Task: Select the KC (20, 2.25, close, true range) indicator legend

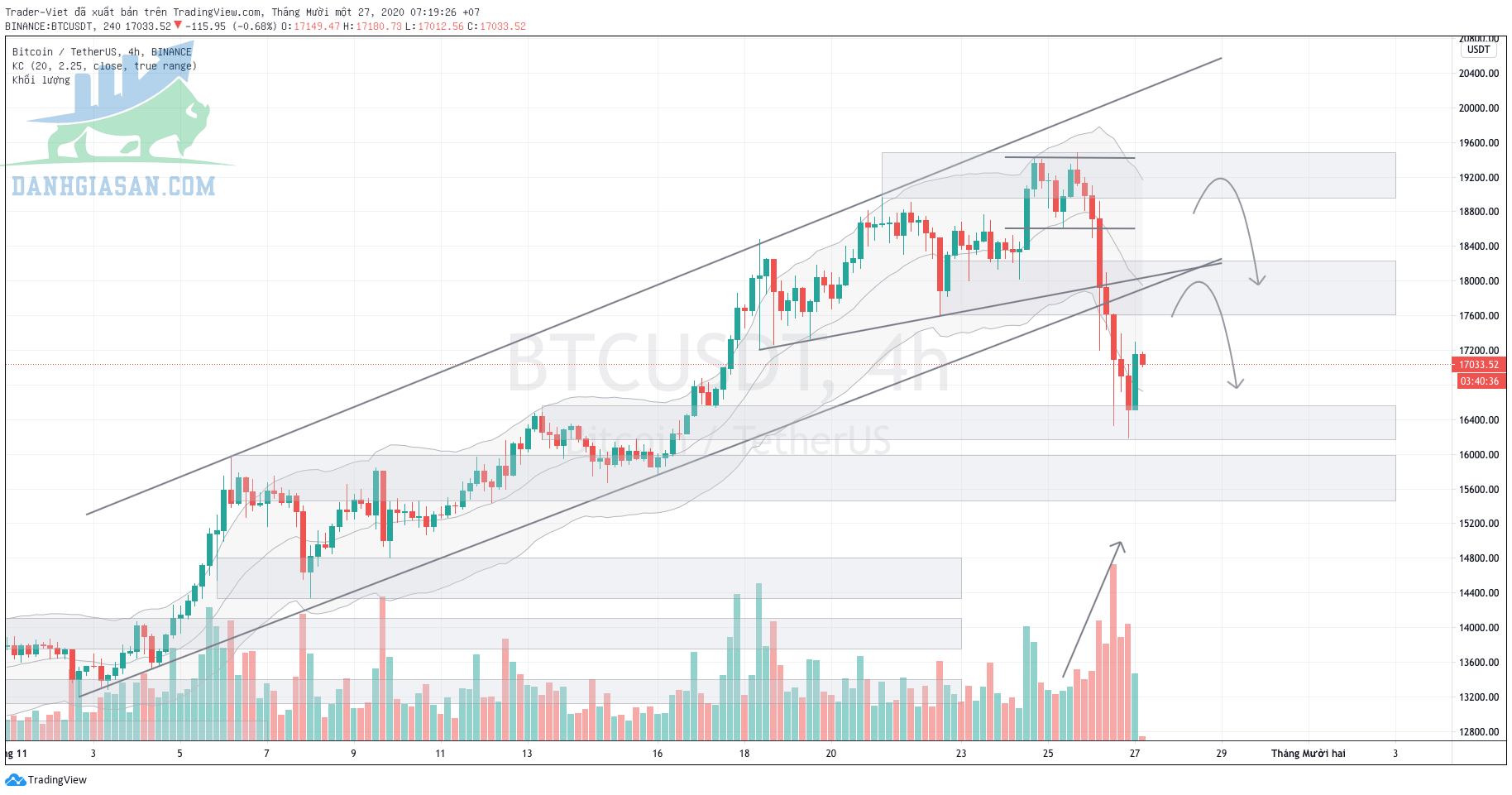Action: [x=104, y=66]
